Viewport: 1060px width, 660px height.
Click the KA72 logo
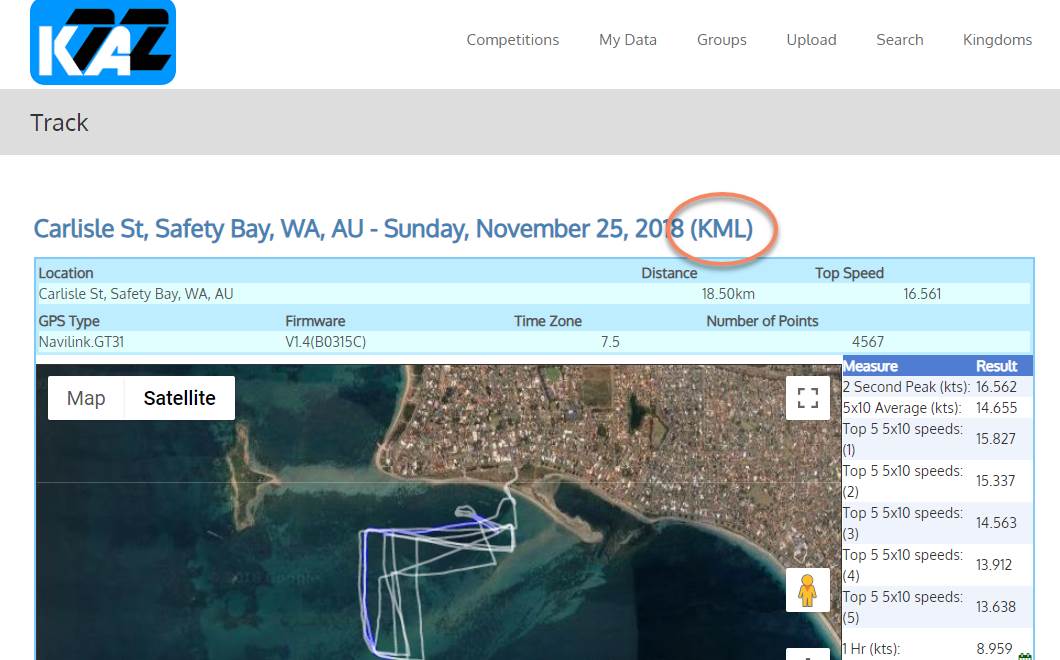pyautogui.click(x=103, y=41)
